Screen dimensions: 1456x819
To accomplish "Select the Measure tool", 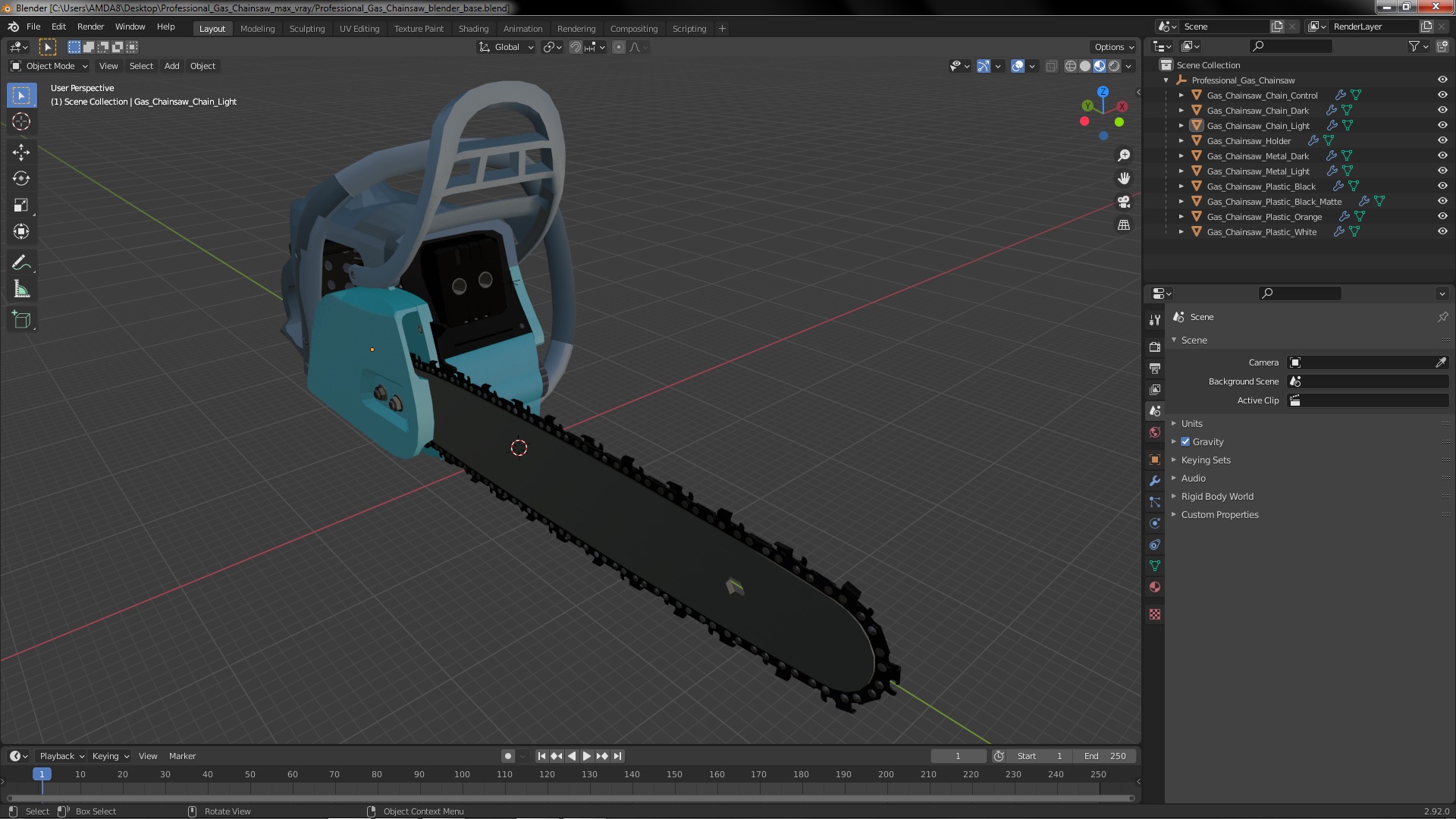I will click(x=21, y=290).
